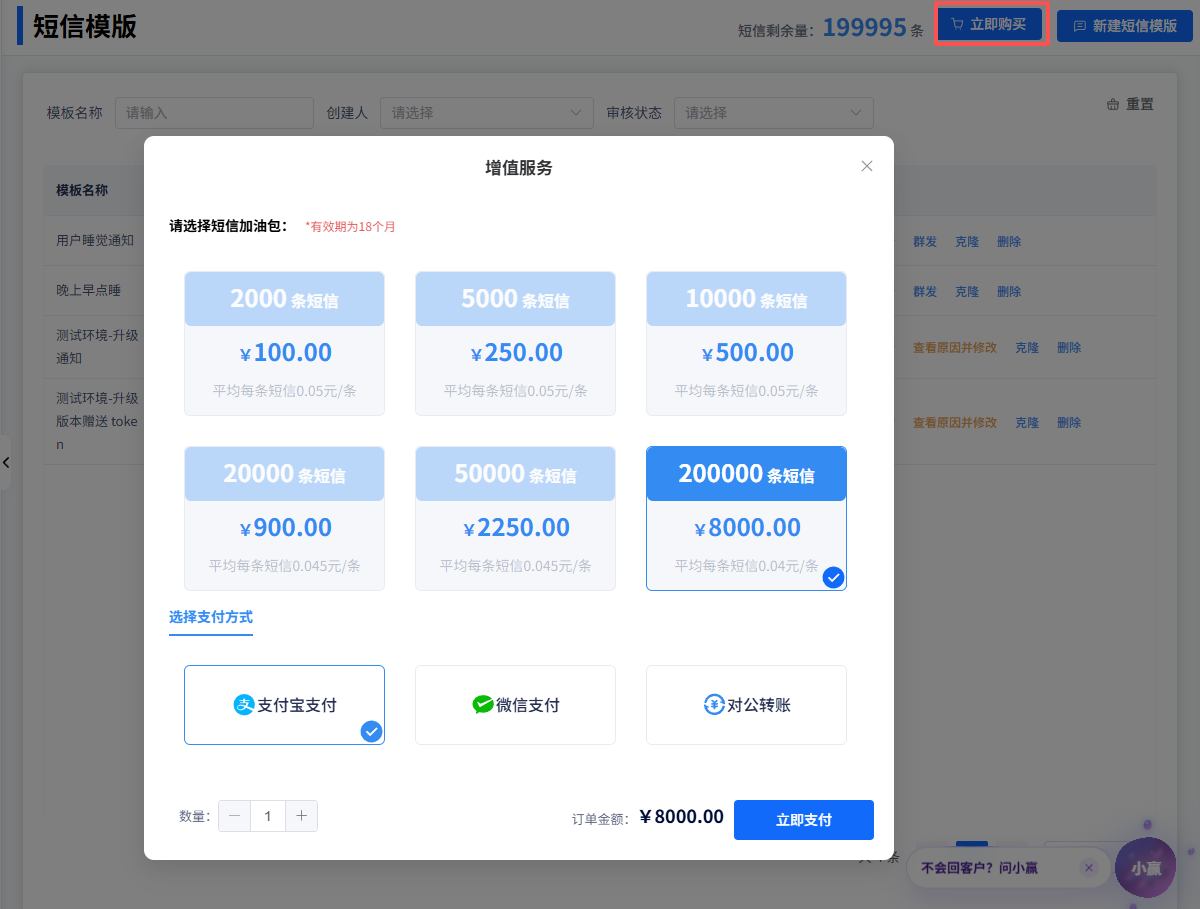
Task: Click the 重置 reset icon
Action: [x=1113, y=104]
